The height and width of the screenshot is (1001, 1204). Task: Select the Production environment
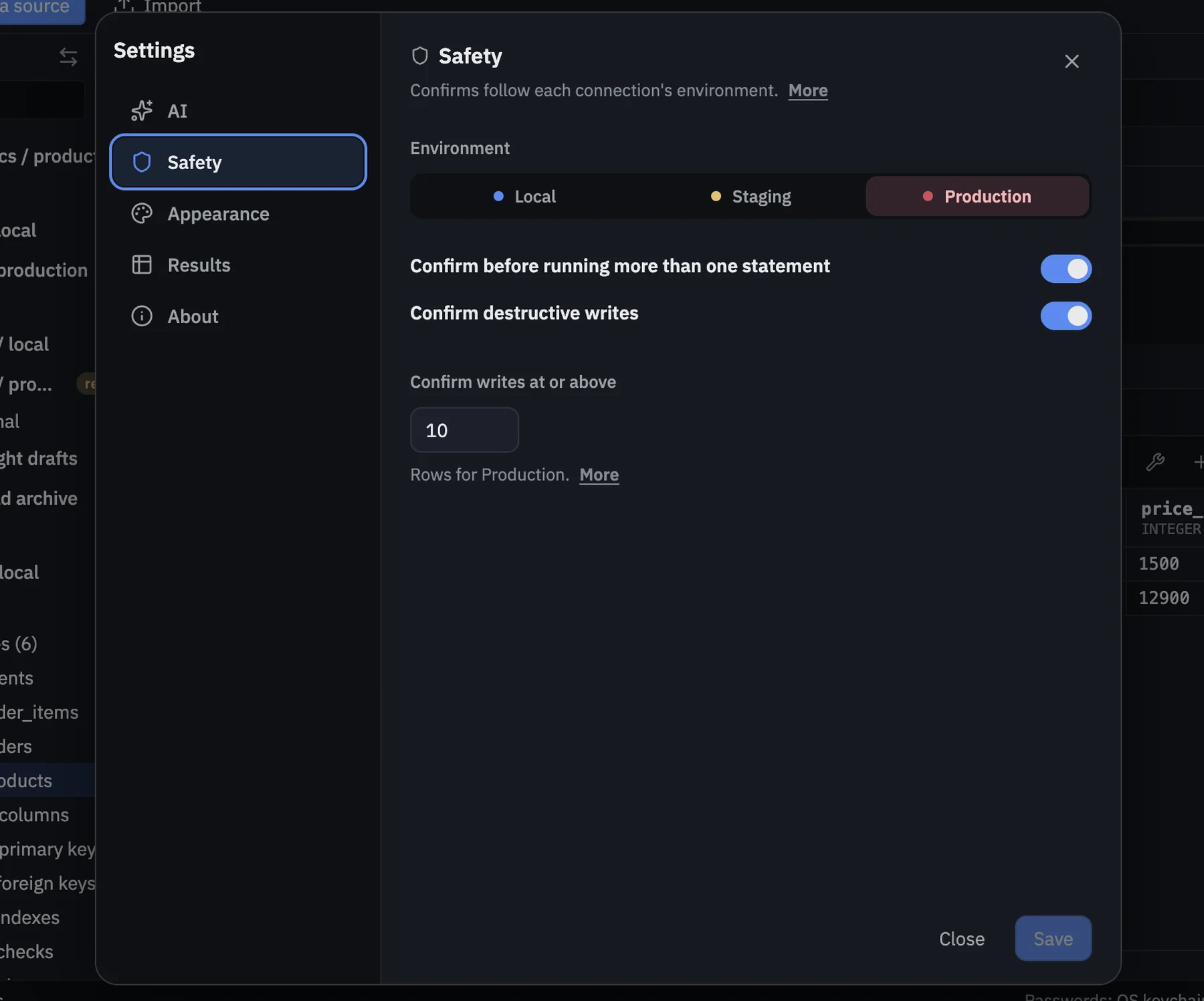(x=977, y=197)
